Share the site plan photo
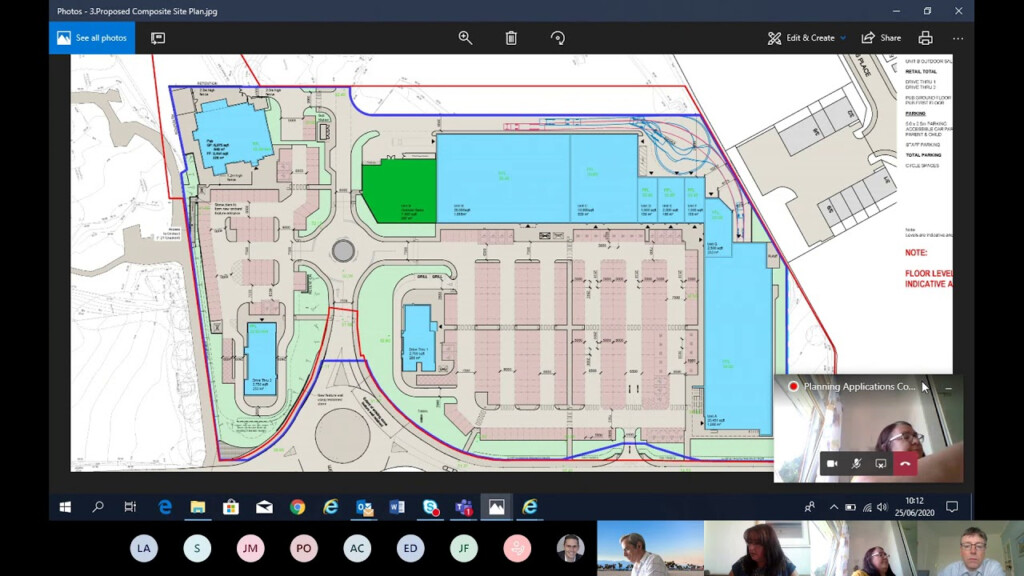This screenshot has height=576, width=1024. (881, 38)
